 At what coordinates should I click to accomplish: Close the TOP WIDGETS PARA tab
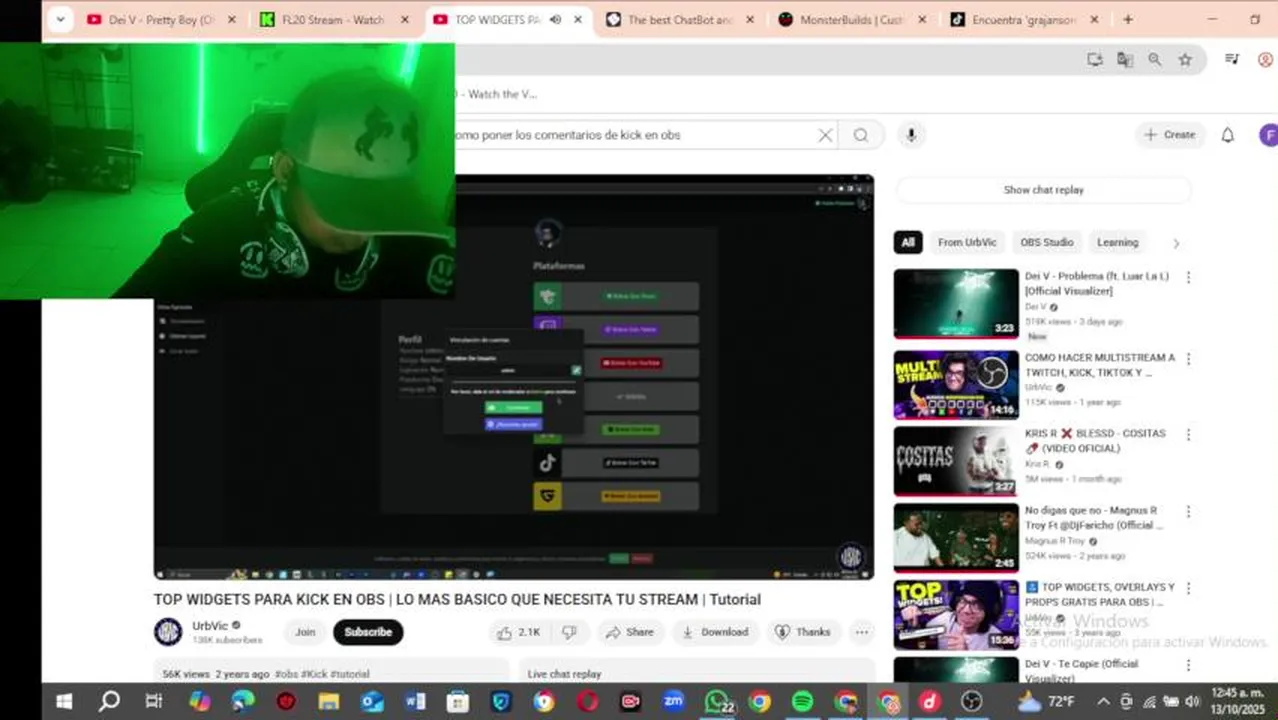click(x=577, y=19)
